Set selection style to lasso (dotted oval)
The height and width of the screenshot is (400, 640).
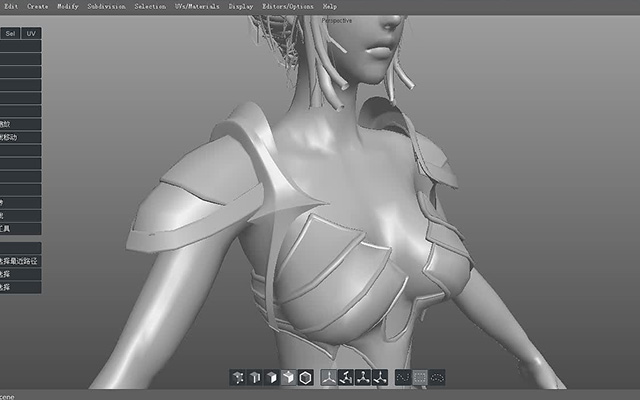[437, 378]
